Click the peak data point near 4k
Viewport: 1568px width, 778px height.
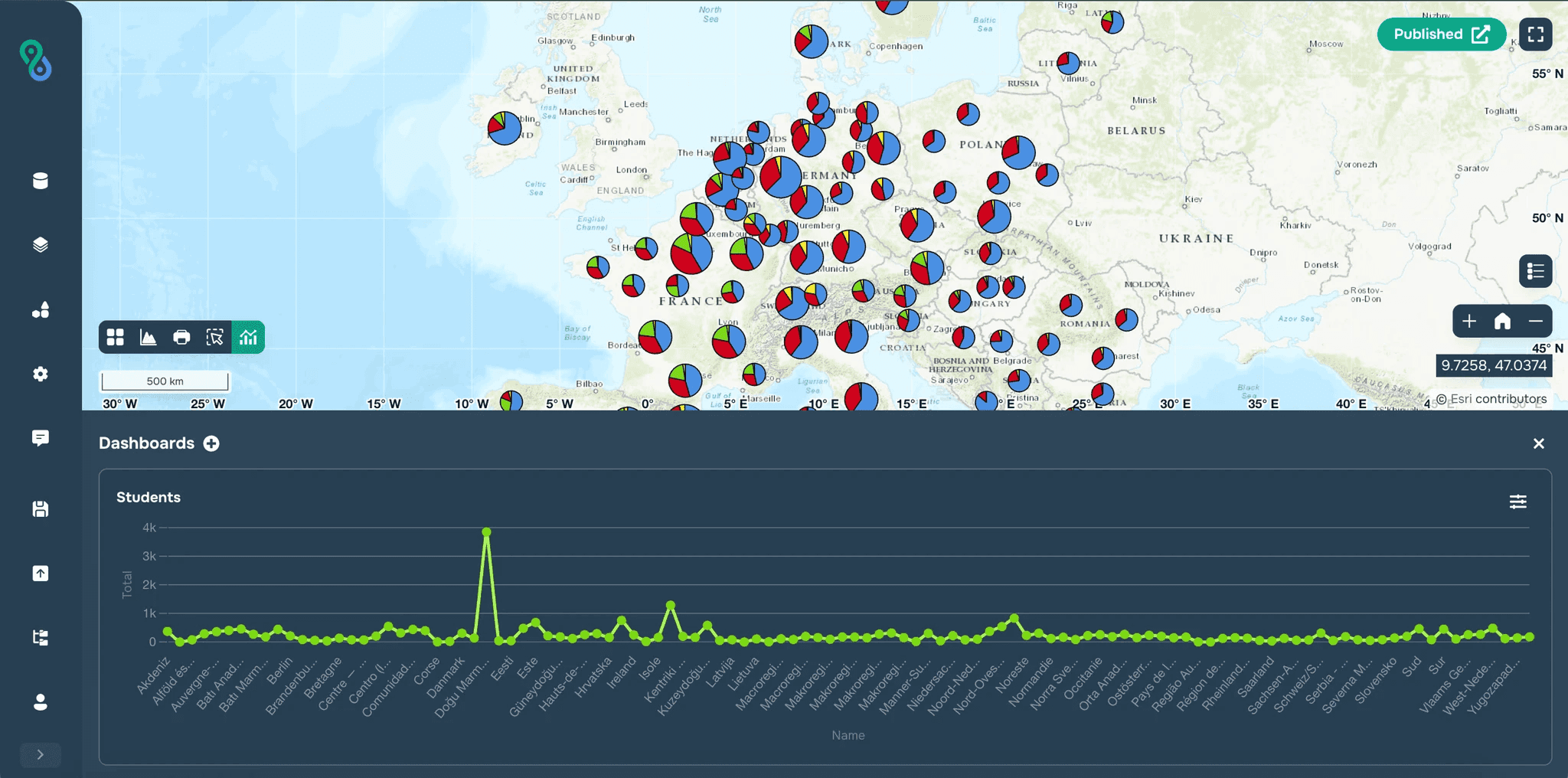486,531
